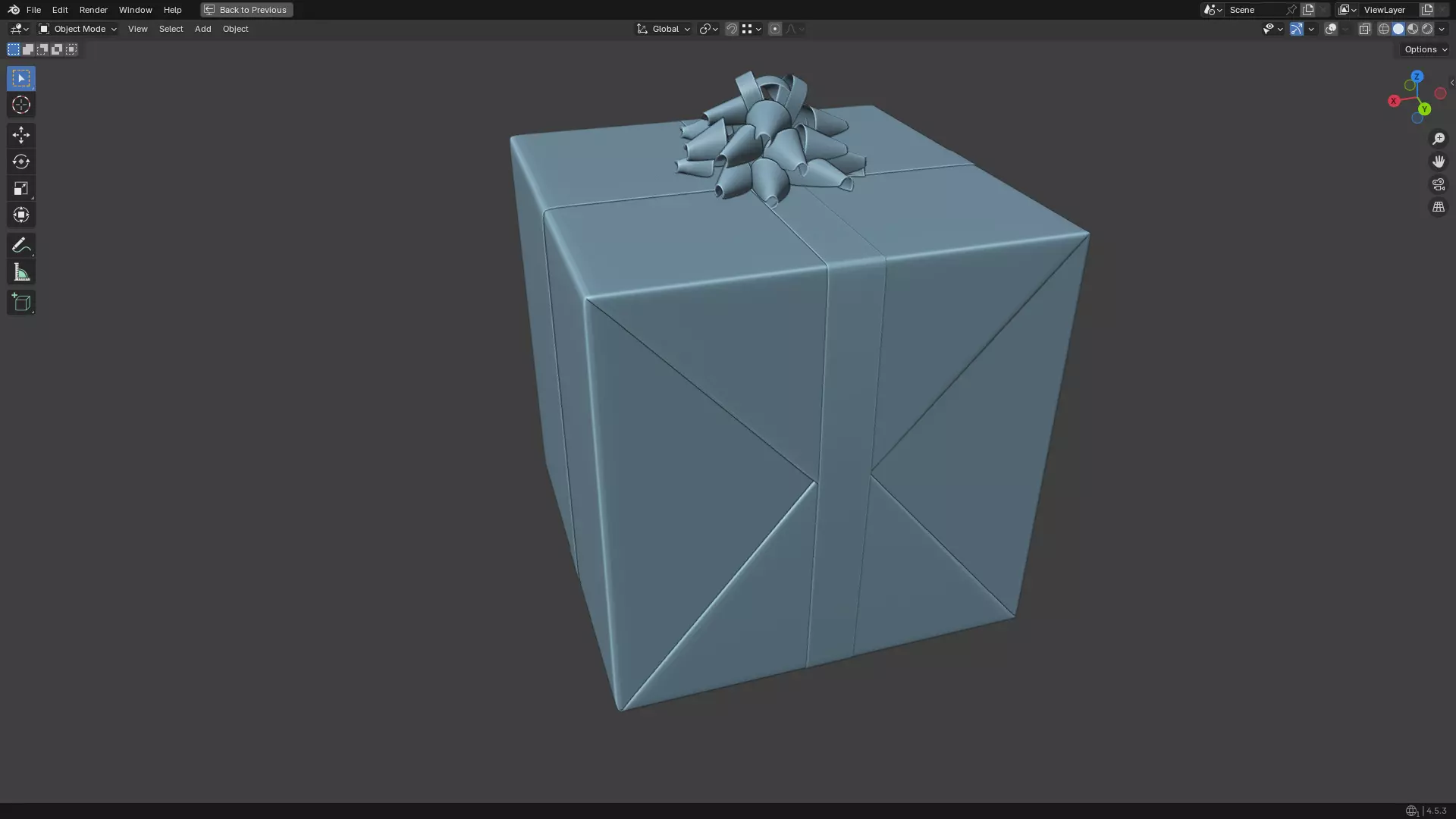Screen dimensions: 1456x819
Task: Open the Select menu
Action: pyautogui.click(x=171, y=29)
